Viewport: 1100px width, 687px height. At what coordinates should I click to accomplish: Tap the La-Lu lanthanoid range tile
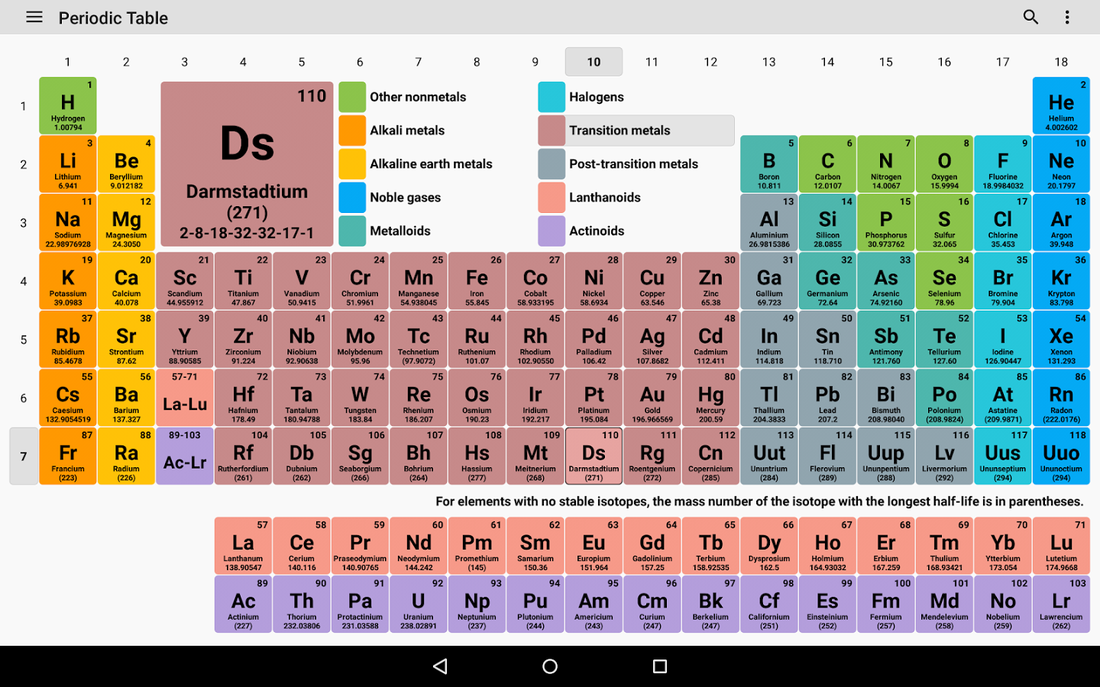[x=185, y=398]
